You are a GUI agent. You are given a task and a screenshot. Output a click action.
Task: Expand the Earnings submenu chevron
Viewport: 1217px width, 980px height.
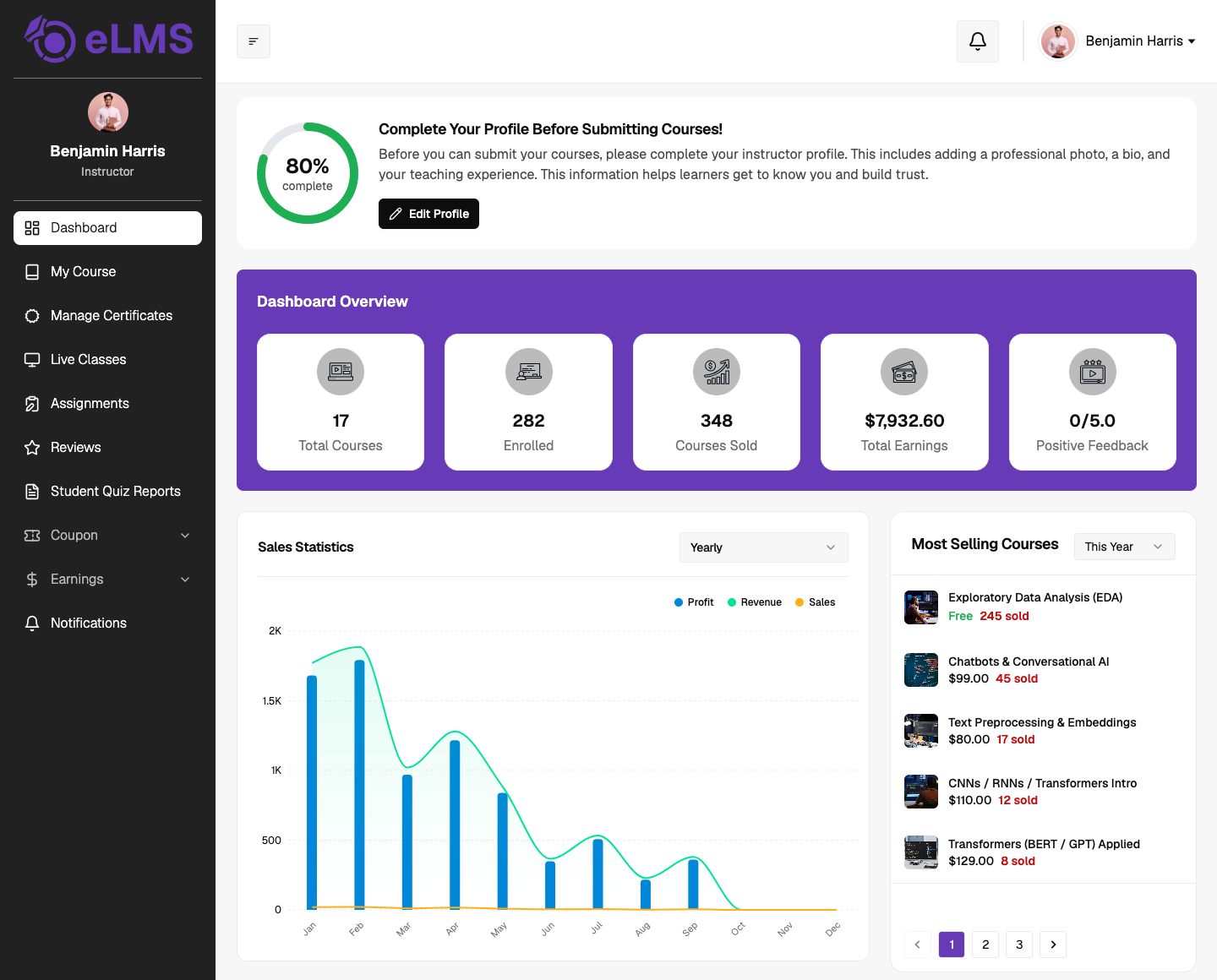click(185, 580)
